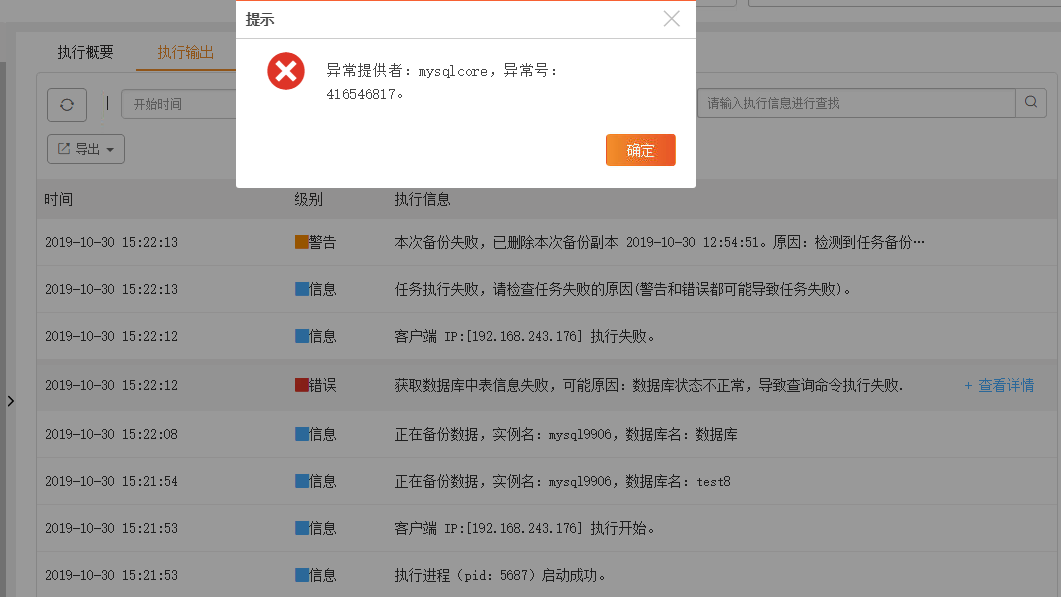Select the 客户端 IP 执行开始 message

[524, 528]
